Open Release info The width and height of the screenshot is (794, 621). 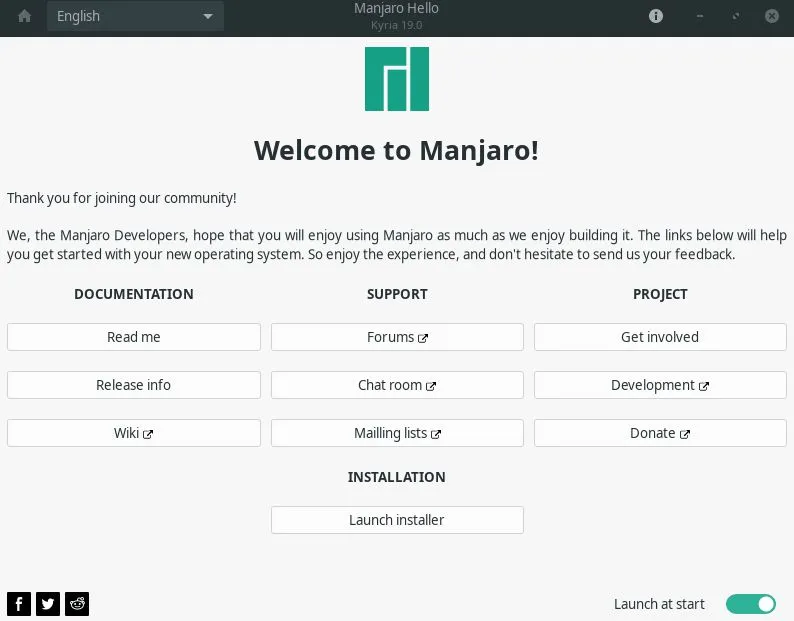(x=134, y=385)
